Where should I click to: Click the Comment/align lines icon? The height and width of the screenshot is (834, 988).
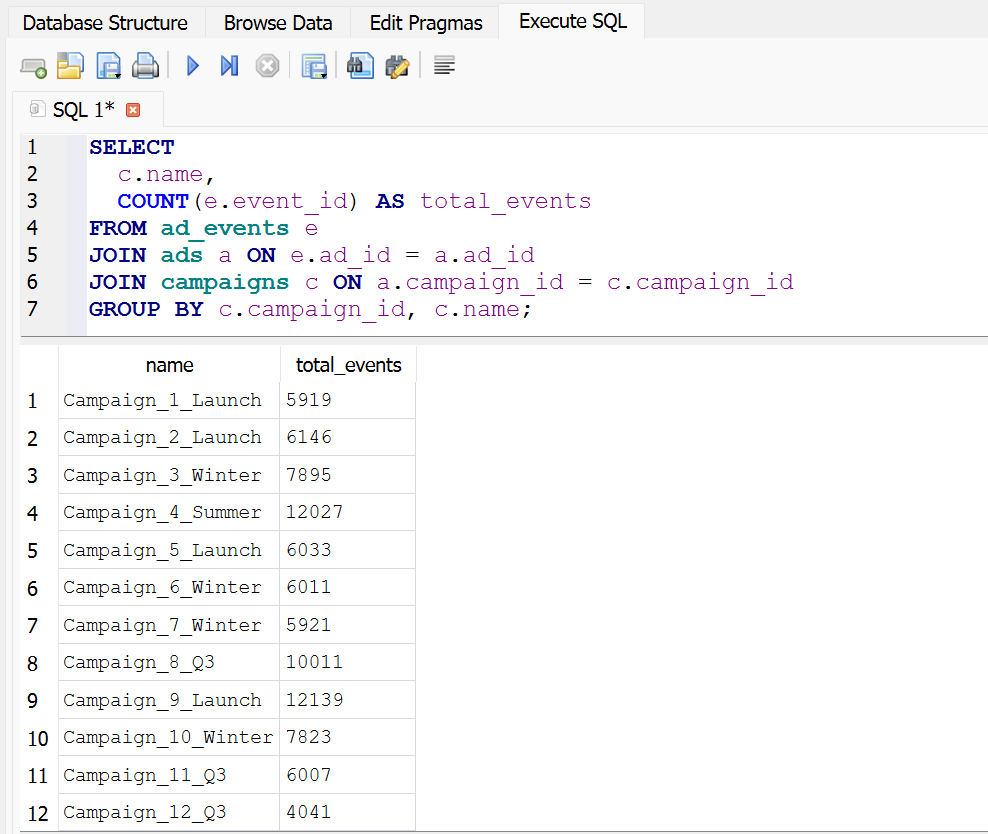click(x=445, y=67)
